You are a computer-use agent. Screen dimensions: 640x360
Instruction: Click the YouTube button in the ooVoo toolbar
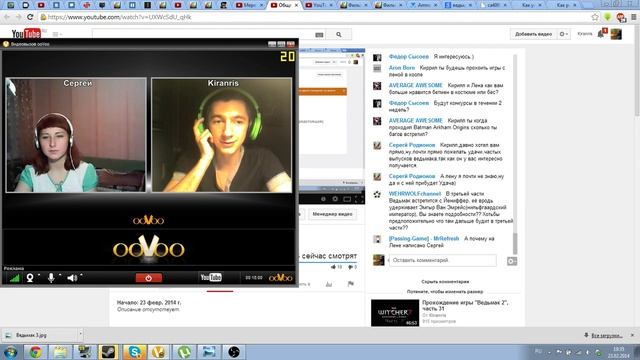tap(211, 278)
